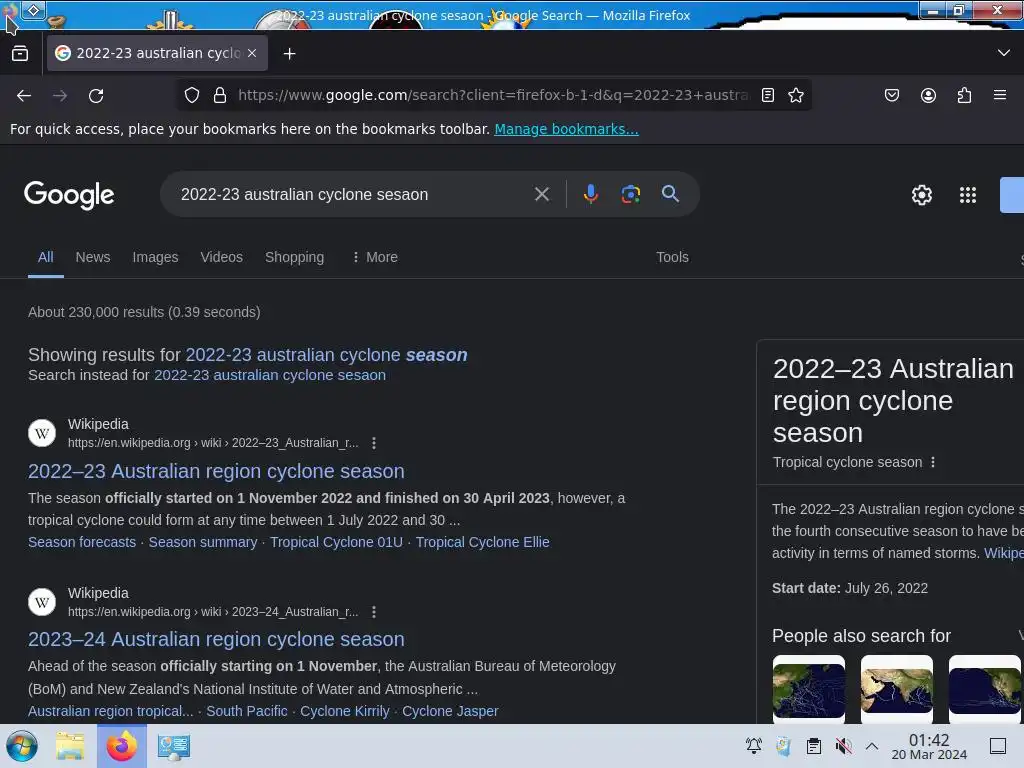Open the system settings taskbar icon
The width and height of the screenshot is (1024, 768).
[x=174, y=746]
